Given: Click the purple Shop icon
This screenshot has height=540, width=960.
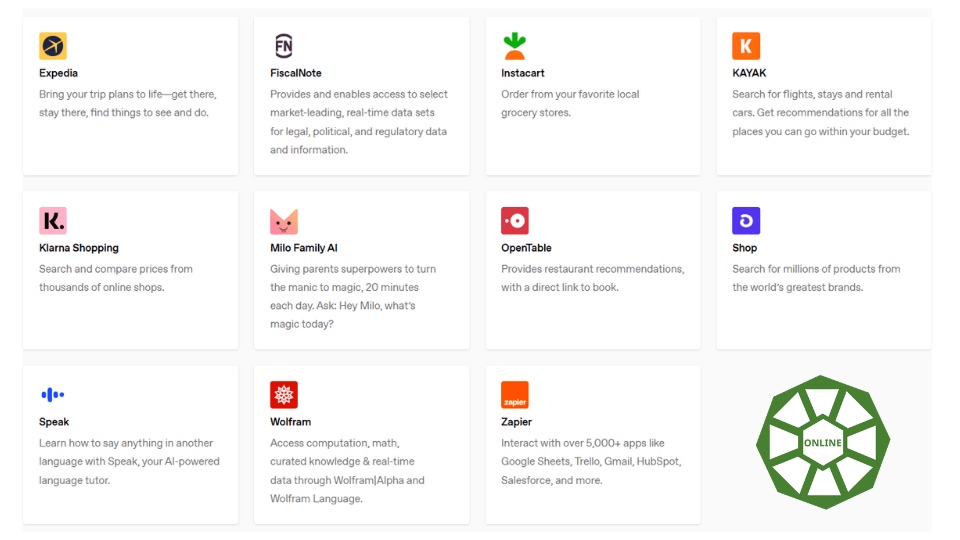Looking at the screenshot, I should coord(746,220).
